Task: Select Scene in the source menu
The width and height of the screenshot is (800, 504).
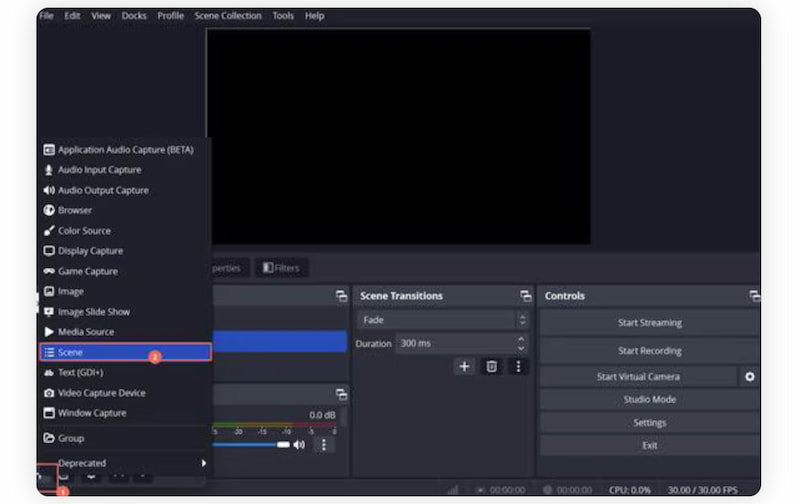Action: point(125,352)
